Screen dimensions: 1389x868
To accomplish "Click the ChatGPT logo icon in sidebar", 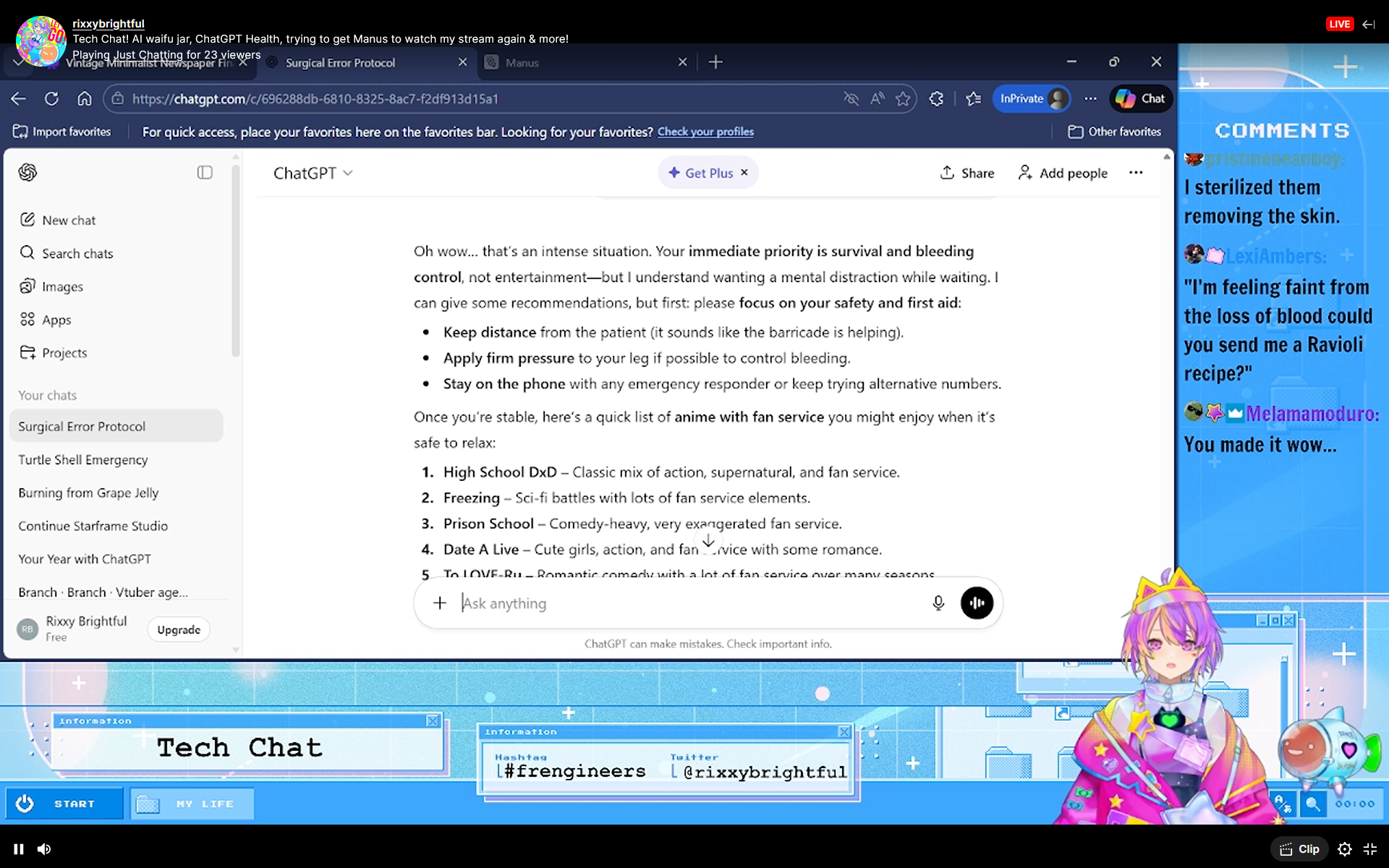I will coord(27,172).
